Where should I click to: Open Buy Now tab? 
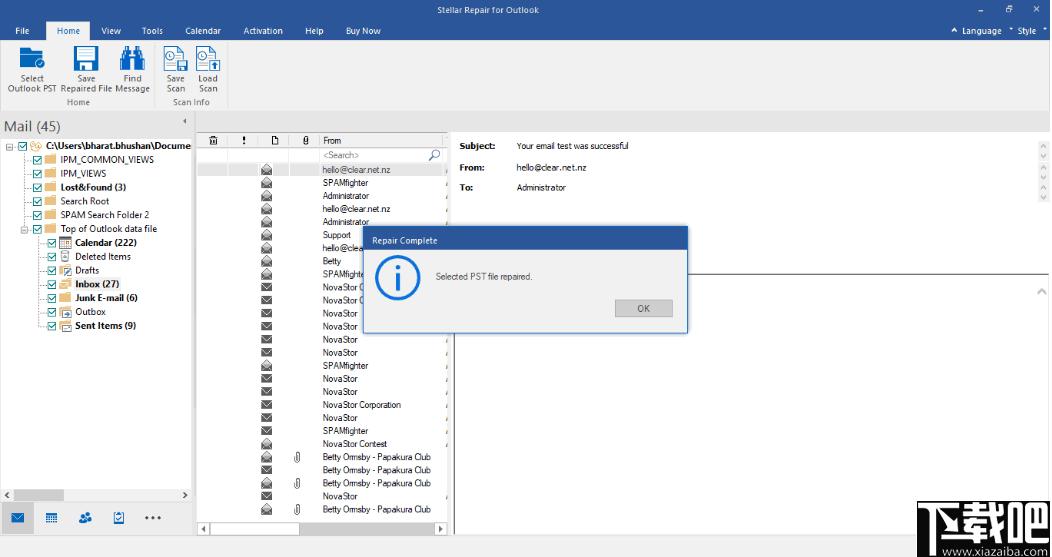[x=363, y=31]
